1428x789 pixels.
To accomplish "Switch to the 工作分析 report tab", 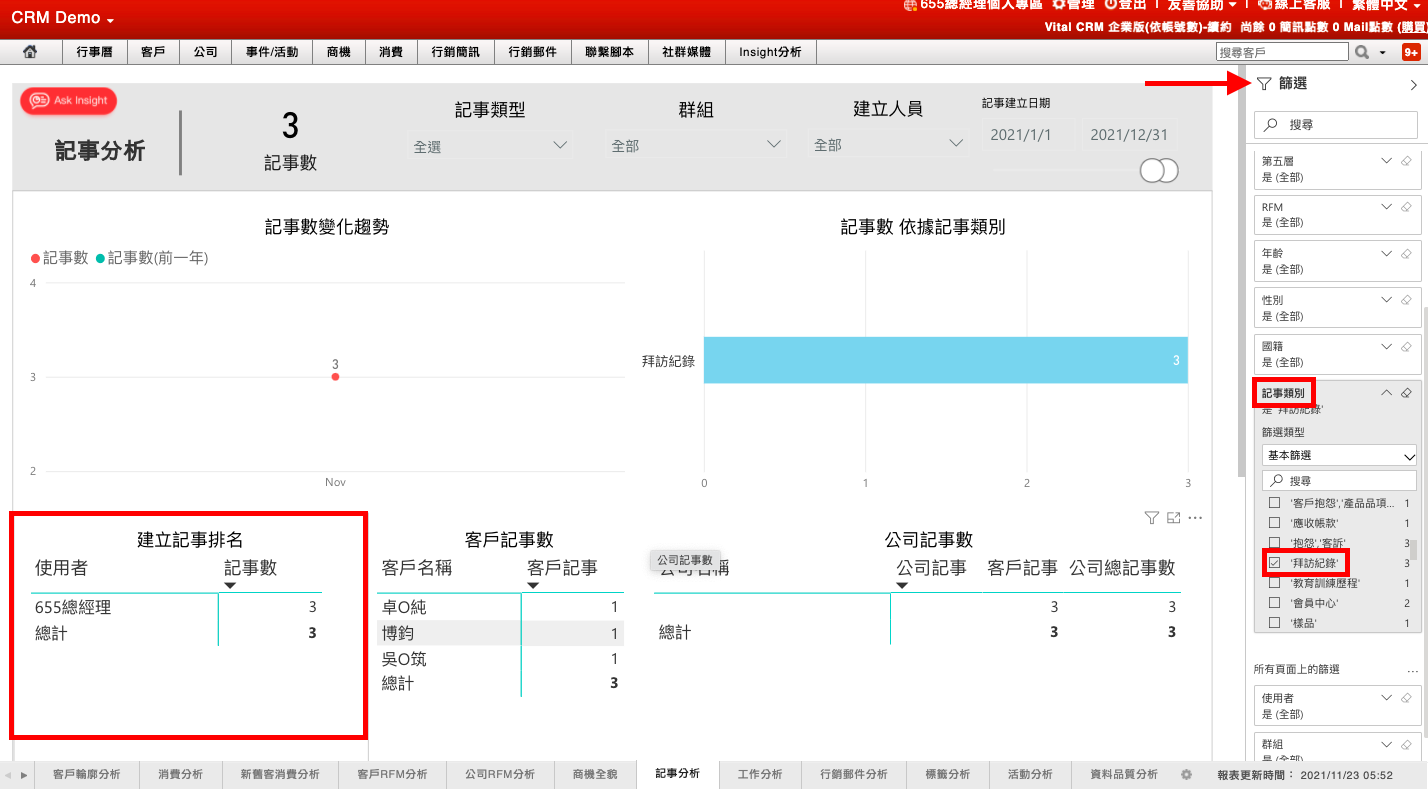I will point(760,774).
